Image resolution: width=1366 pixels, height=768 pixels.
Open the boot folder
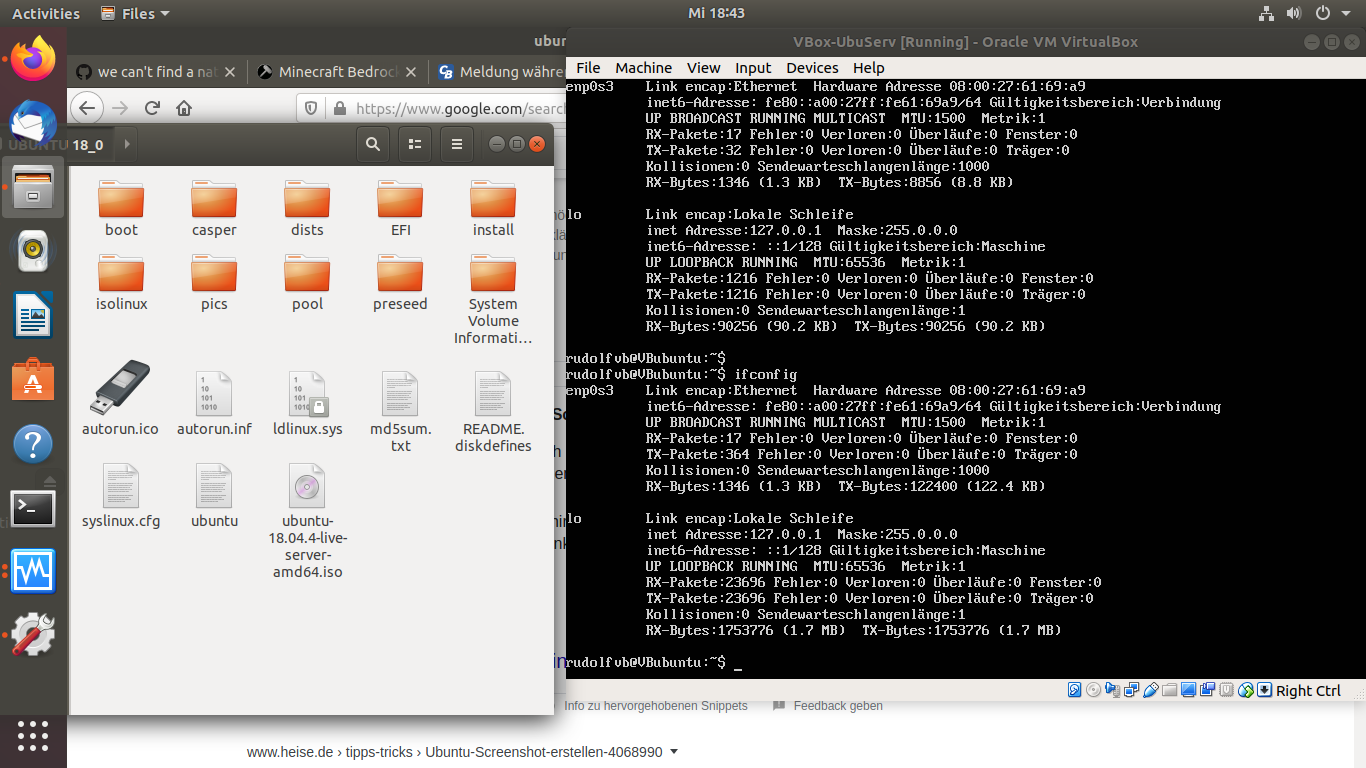(121, 208)
